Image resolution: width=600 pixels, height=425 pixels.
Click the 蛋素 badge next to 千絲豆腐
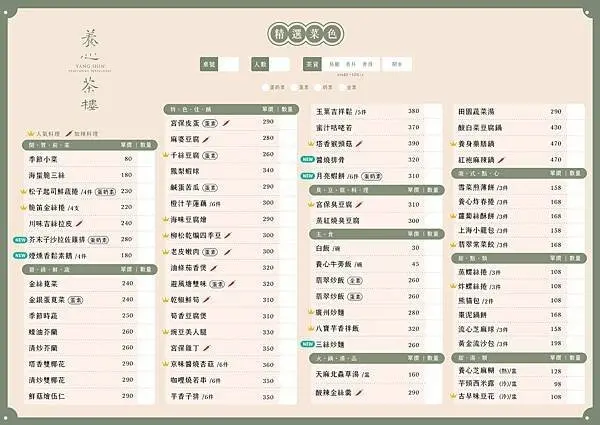click(211, 155)
